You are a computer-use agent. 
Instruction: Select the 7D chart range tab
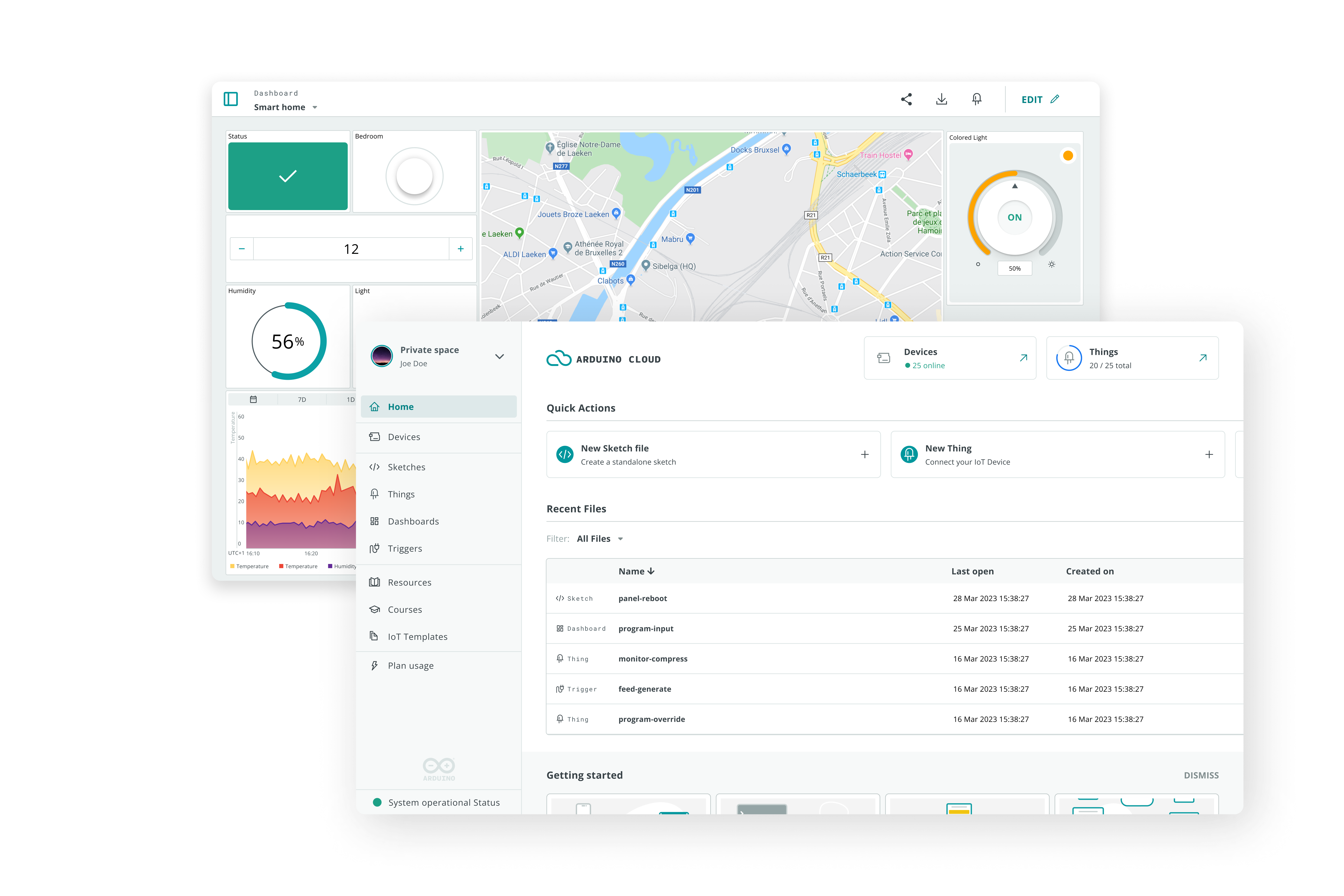(x=302, y=400)
